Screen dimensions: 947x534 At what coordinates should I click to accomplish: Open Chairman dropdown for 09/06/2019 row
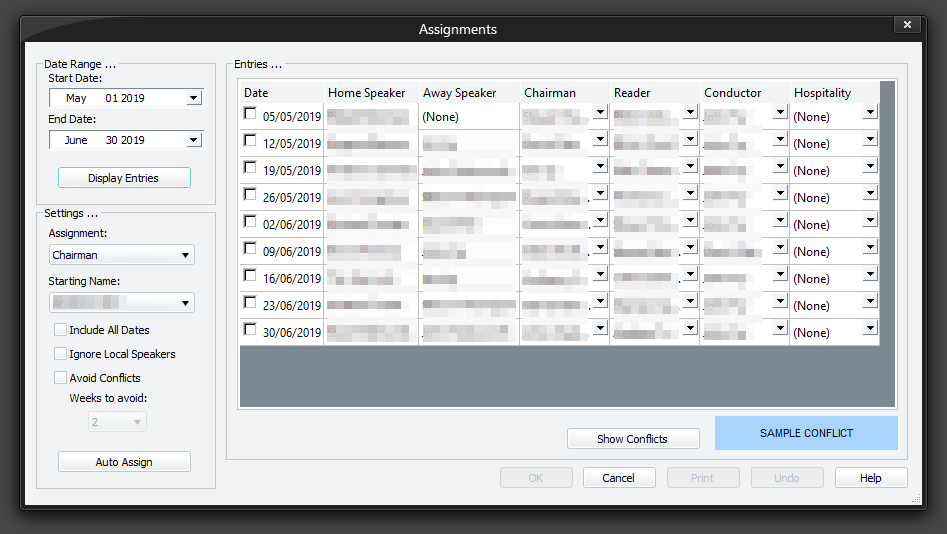(x=600, y=247)
